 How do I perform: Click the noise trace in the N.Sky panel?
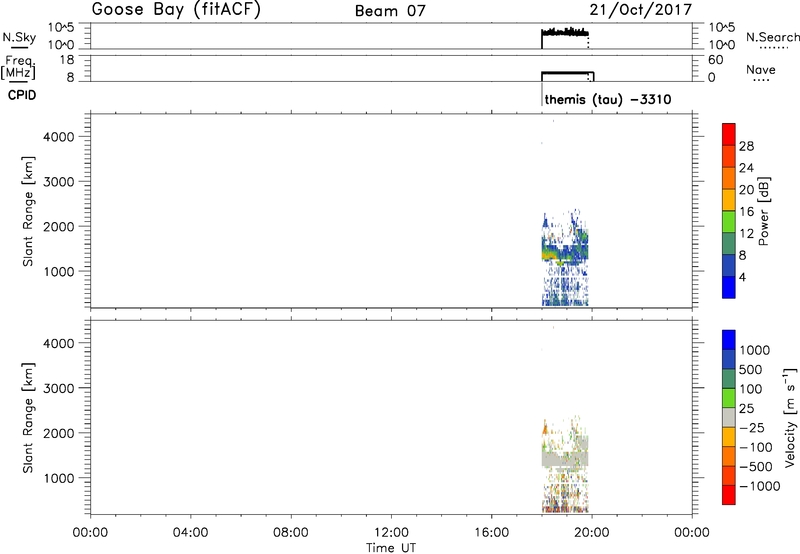pos(565,33)
